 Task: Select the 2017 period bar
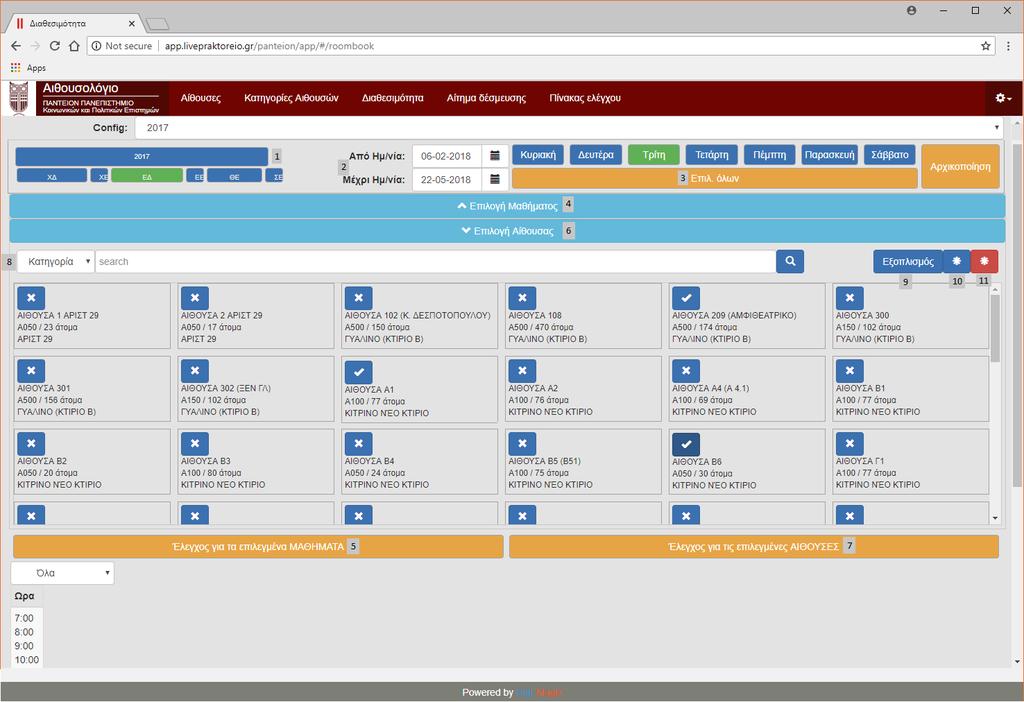pos(142,156)
